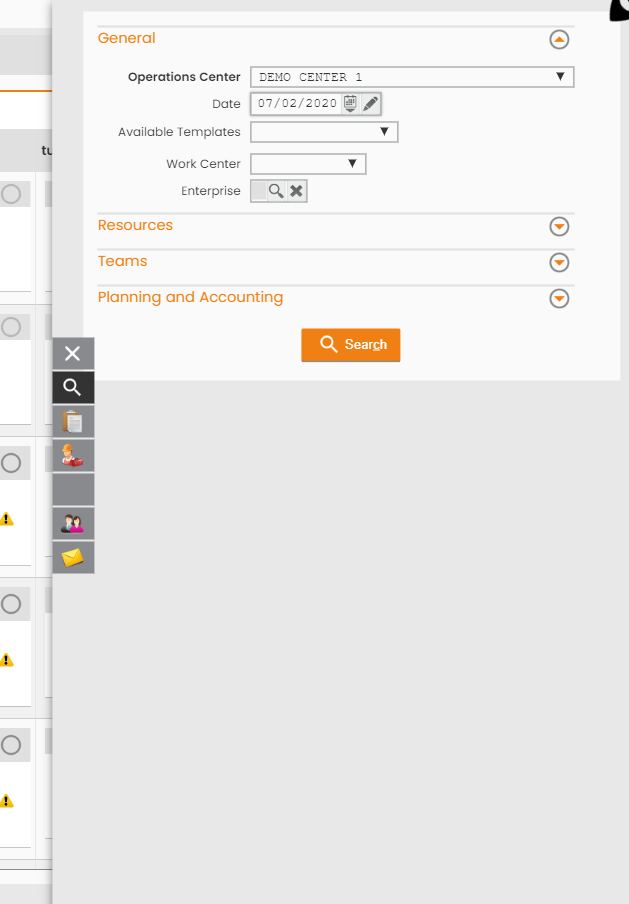Expand the Teams section
This screenshot has height=904, width=629.
[x=559, y=262]
